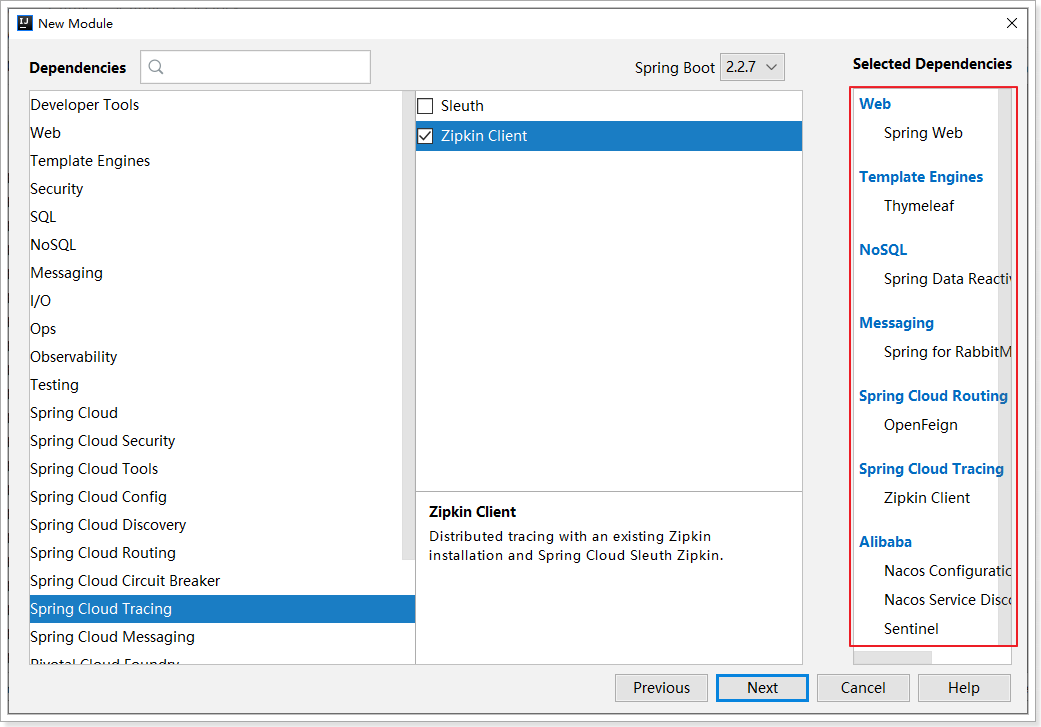
Task: Select Thymeleaf in Selected Dependencies
Action: pos(919,206)
